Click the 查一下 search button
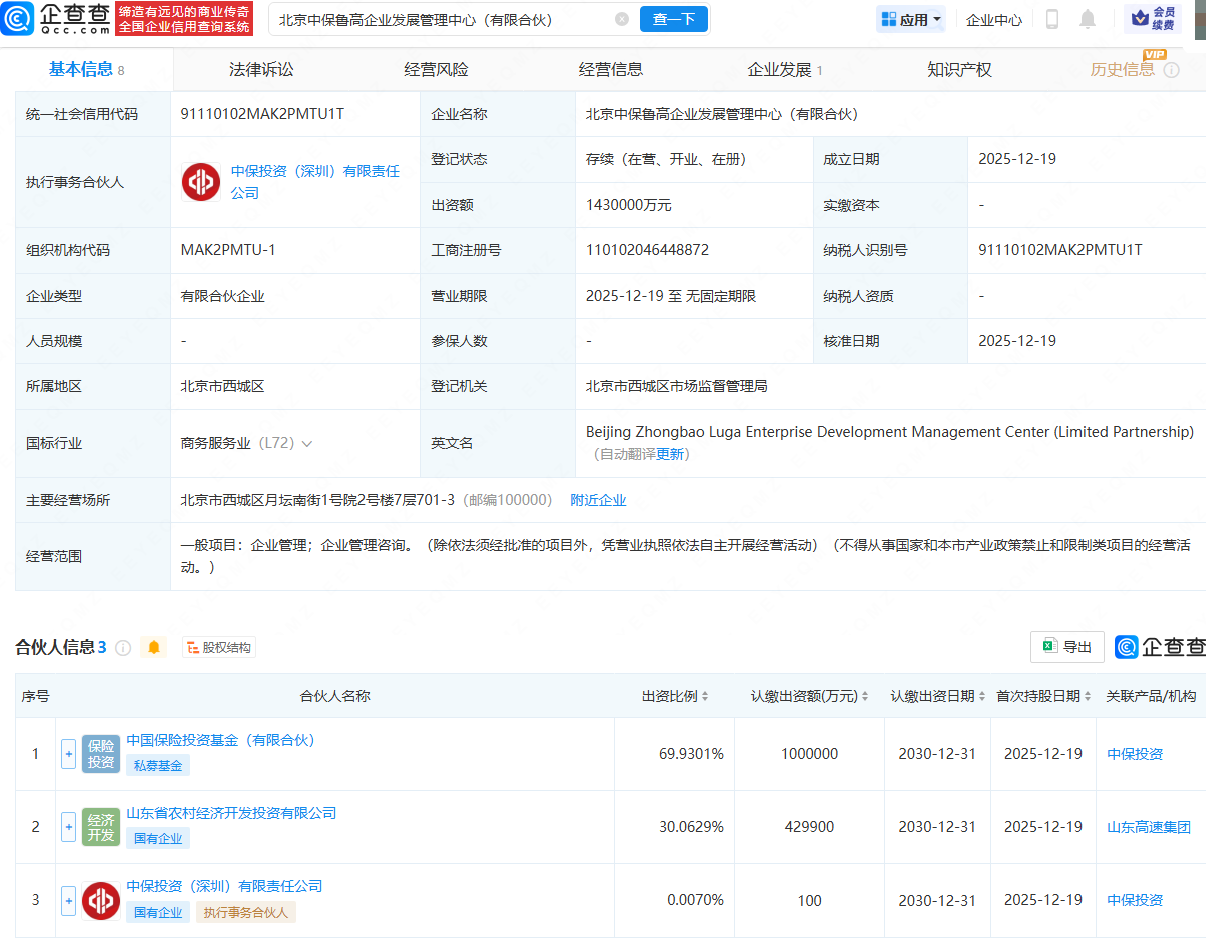The width and height of the screenshot is (1206, 938). 673,19
